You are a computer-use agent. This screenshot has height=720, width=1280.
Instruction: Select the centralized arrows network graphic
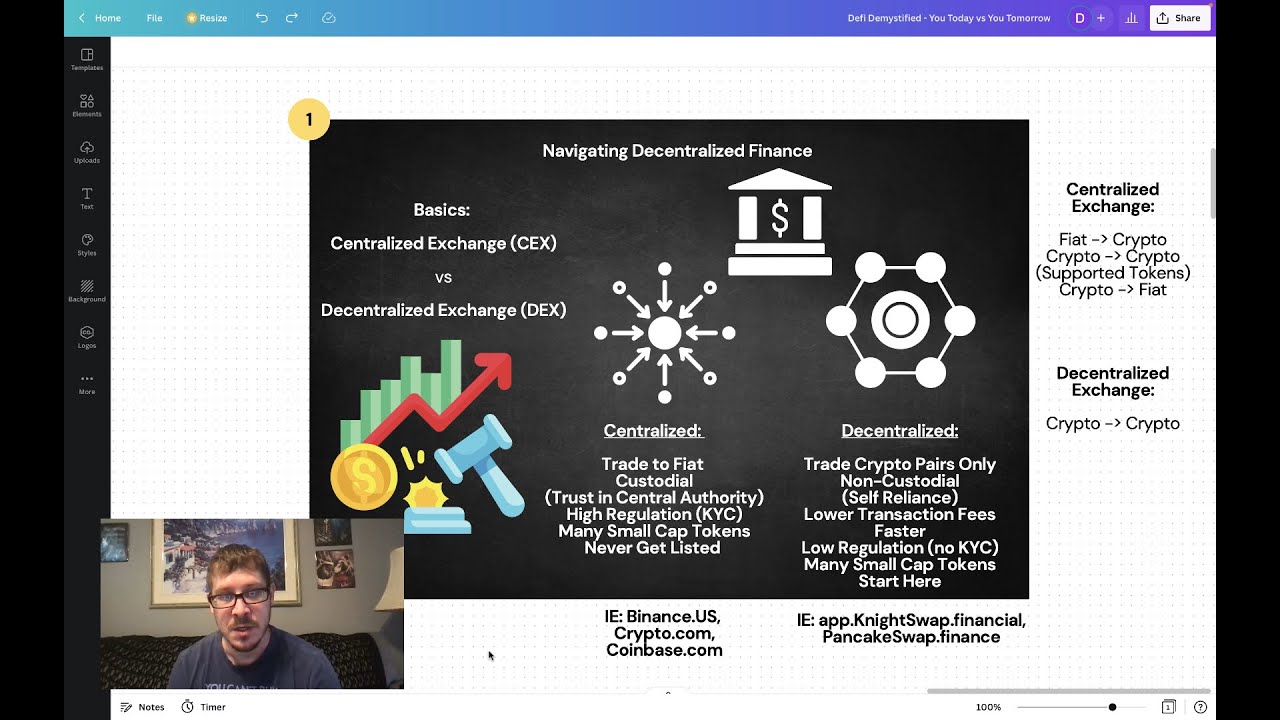tap(665, 332)
